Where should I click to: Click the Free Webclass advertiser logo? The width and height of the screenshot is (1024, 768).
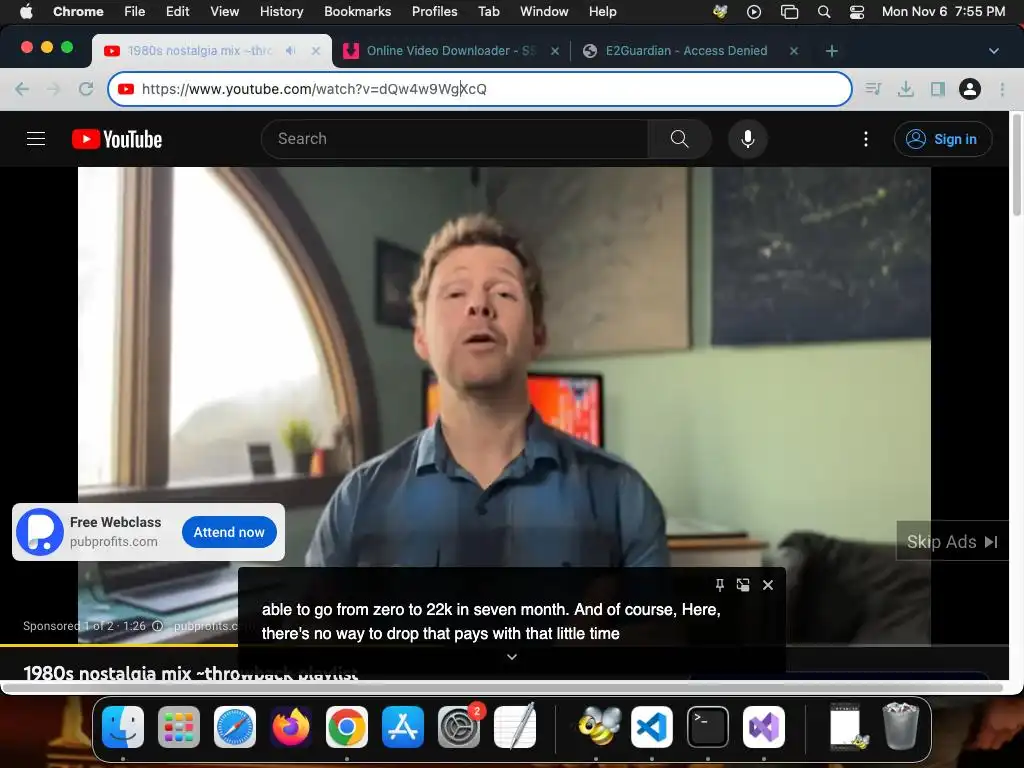point(40,532)
